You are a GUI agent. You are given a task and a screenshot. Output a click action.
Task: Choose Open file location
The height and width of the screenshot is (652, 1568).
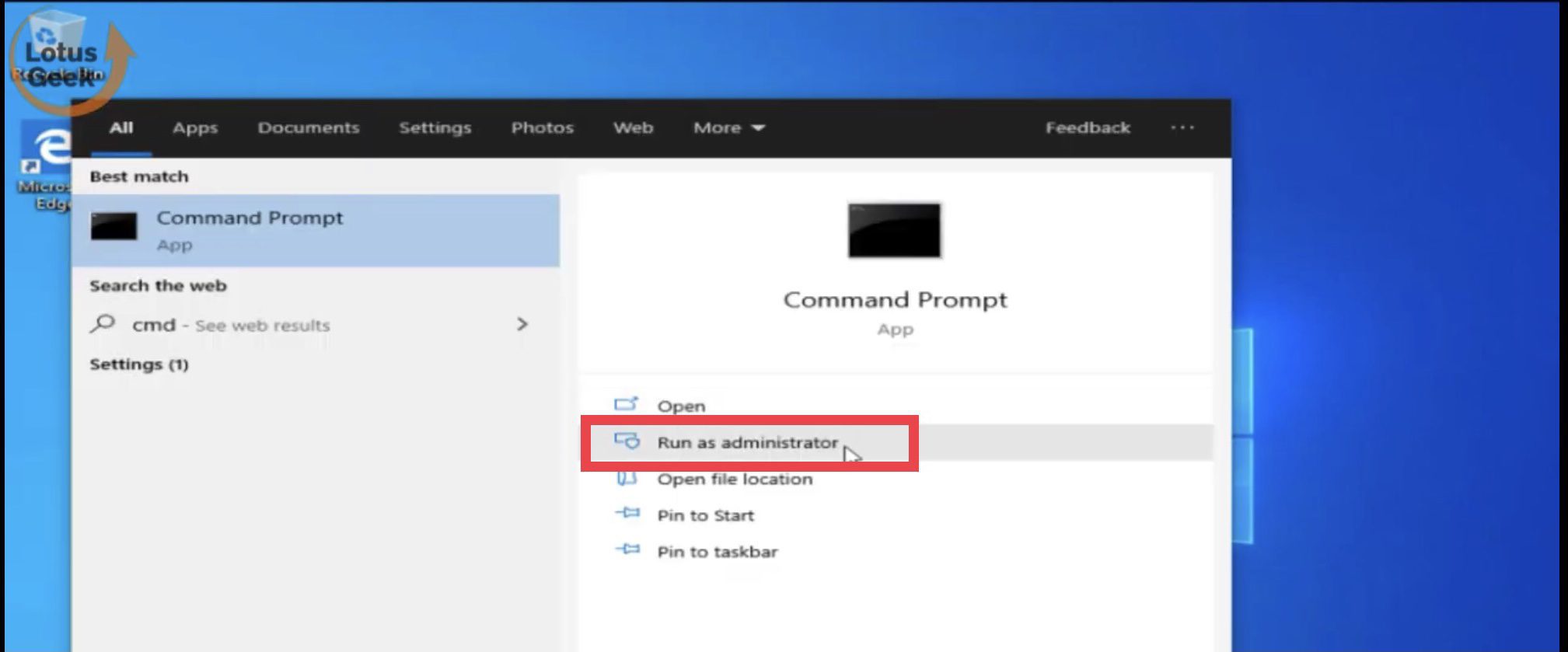coord(896,479)
